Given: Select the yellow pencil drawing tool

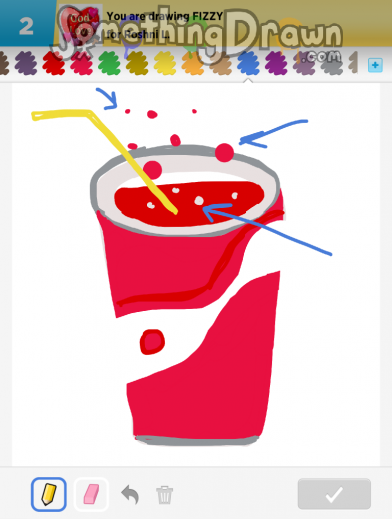Looking at the screenshot, I should (49, 494).
